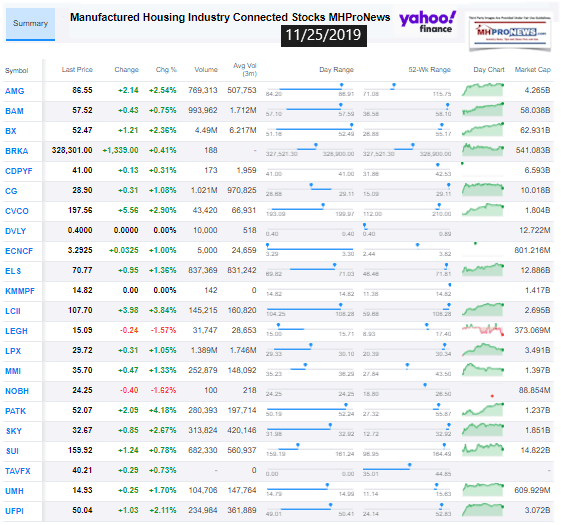Screen dimensions: 561x525
Task: Open the SUI ticker link
Action: tap(12, 451)
